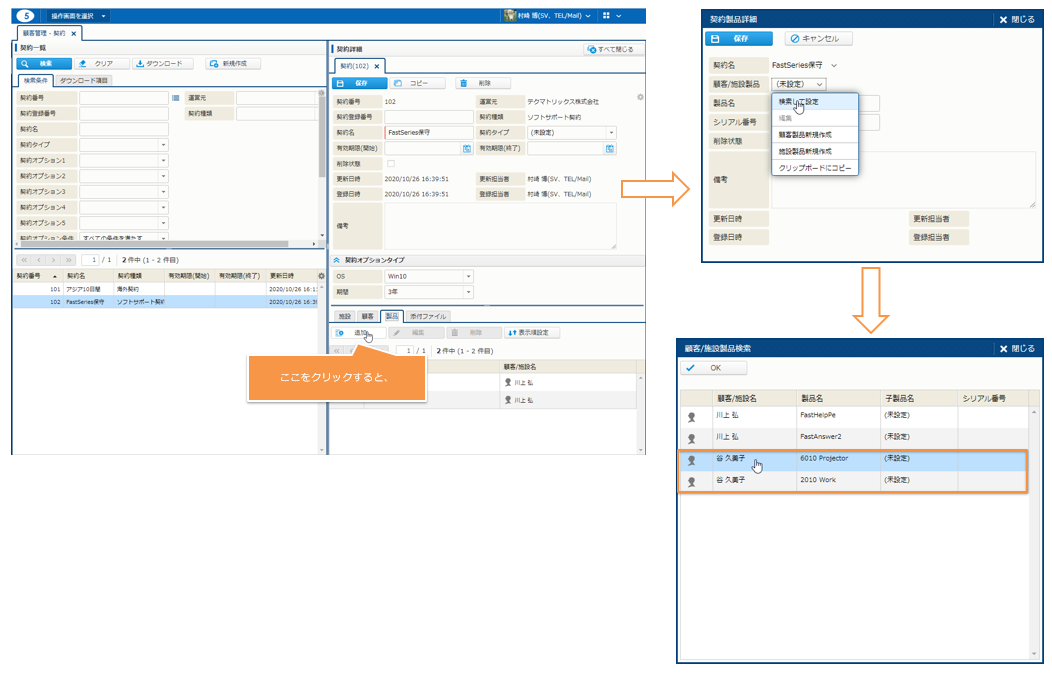
Task: Toggle the 削除状態 checkbox in contract details
Action: pos(391,163)
